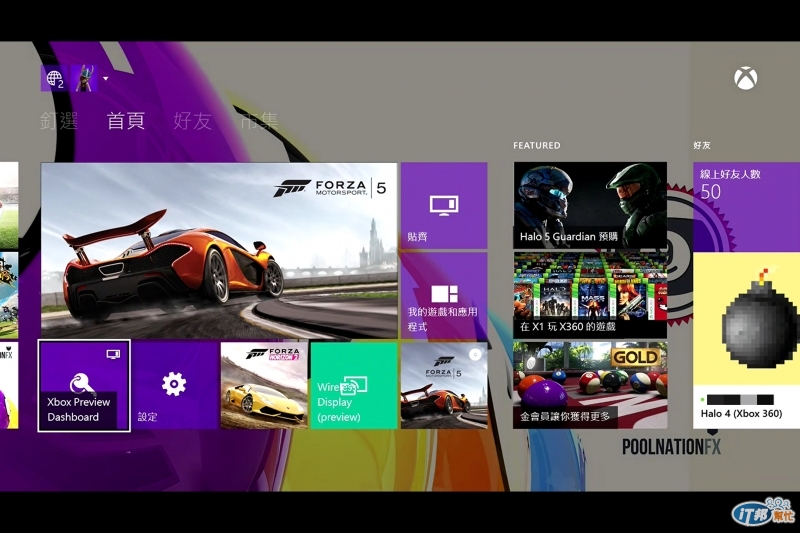Open the 貼齊 snap tile
The width and height of the screenshot is (800, 533).
[444, 206]
